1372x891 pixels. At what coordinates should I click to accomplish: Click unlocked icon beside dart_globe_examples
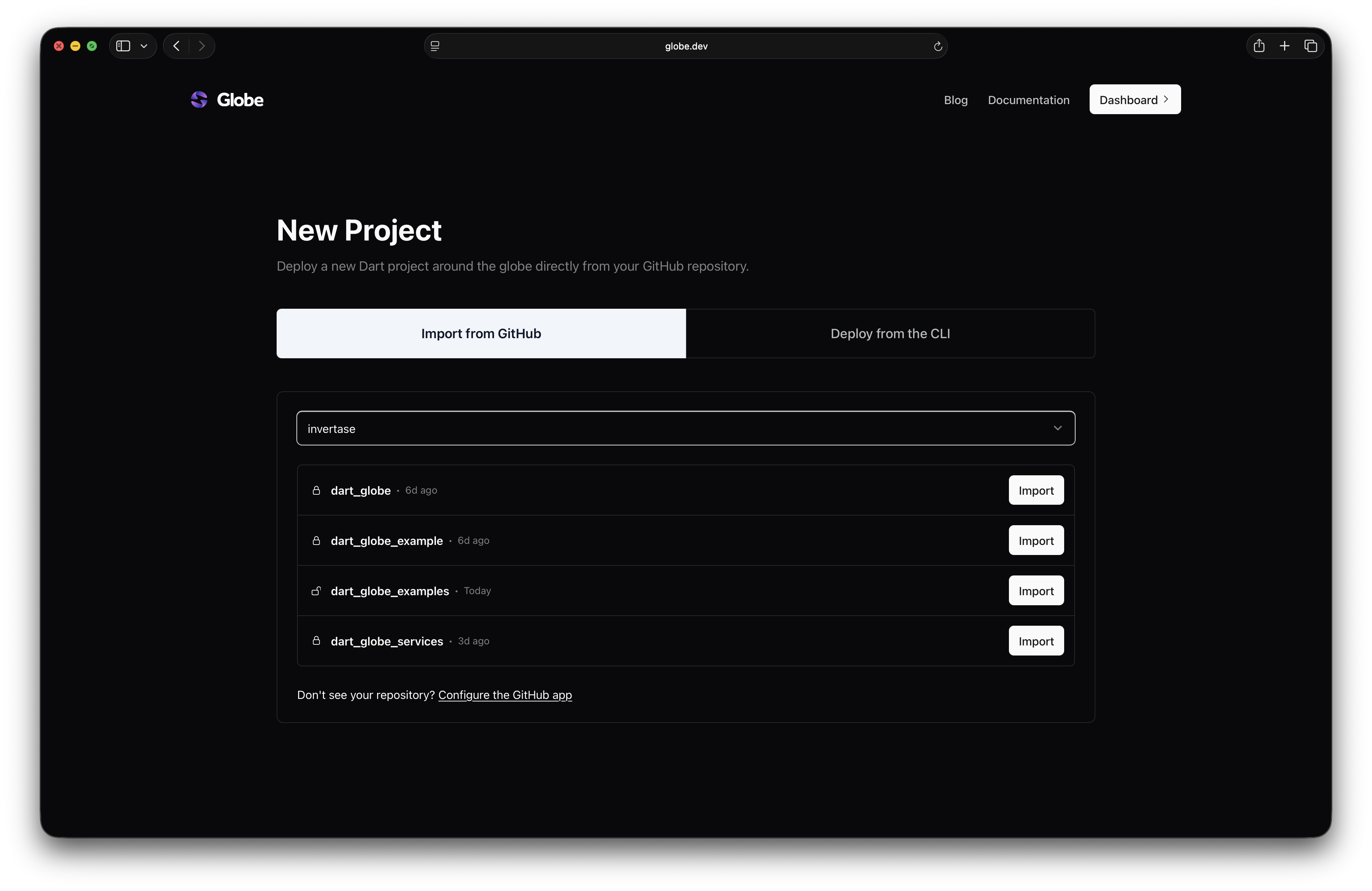click(x=316, y=591)
